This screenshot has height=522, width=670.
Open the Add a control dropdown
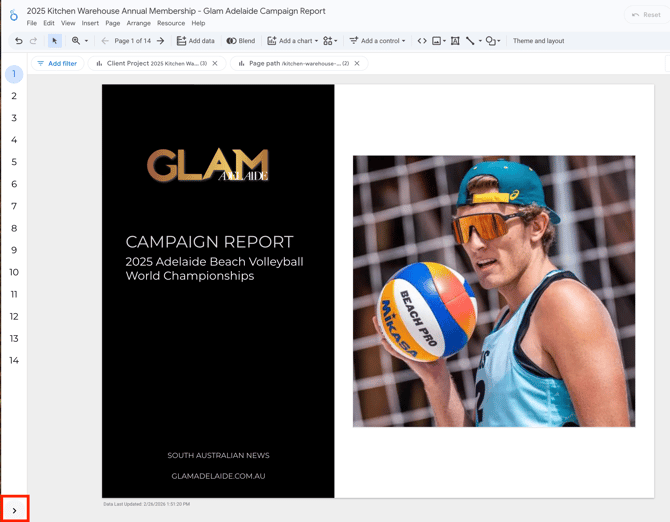[x=377, y=41]
